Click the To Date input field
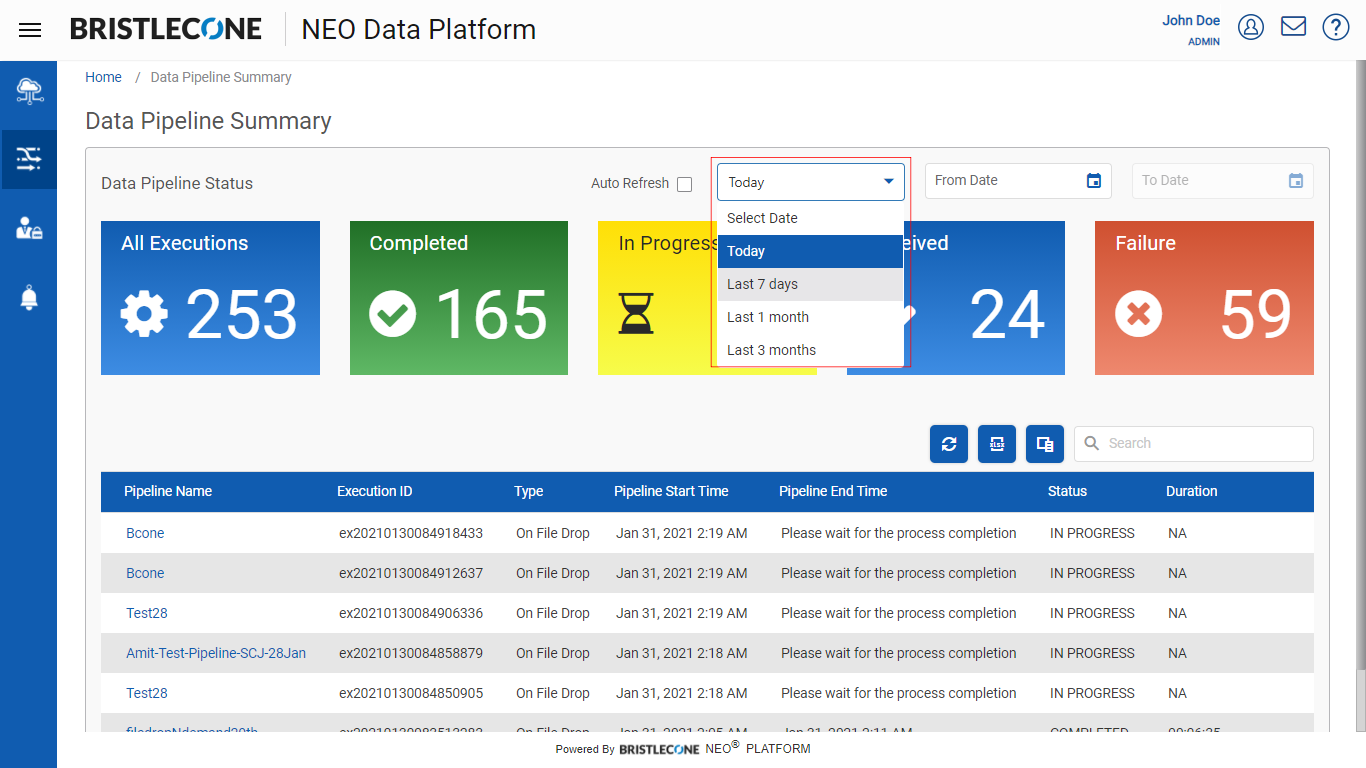This screenshot has width=1366, height=768. [x=1222, y=181]
